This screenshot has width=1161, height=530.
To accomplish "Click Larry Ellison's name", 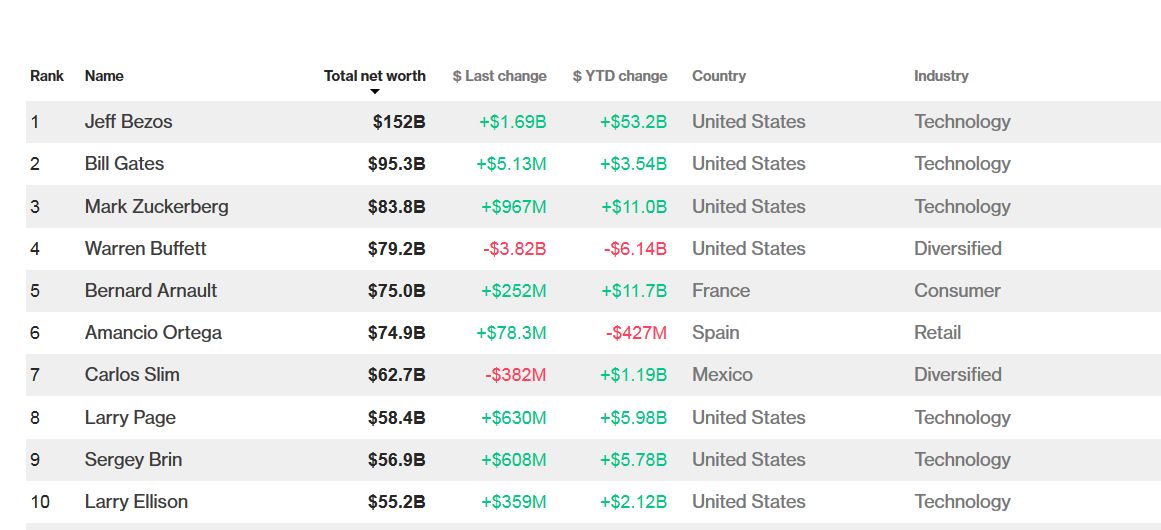I will coord(136,502).
